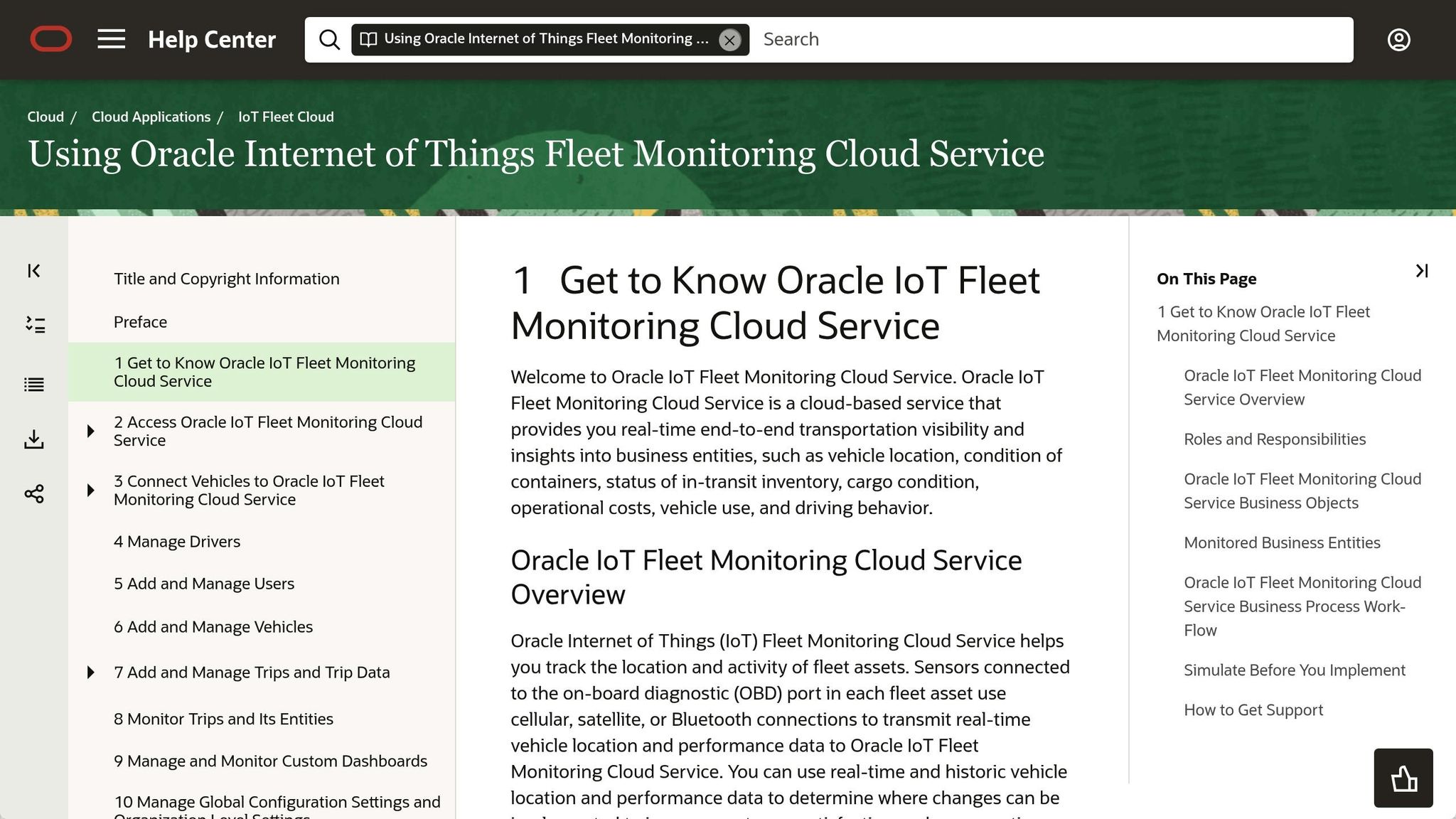The width and height of the screenshot is (1456, 819).
Task: Open 5 Add and Manage Users chapter
Action: pyautogui.click(x=204, y=584)
